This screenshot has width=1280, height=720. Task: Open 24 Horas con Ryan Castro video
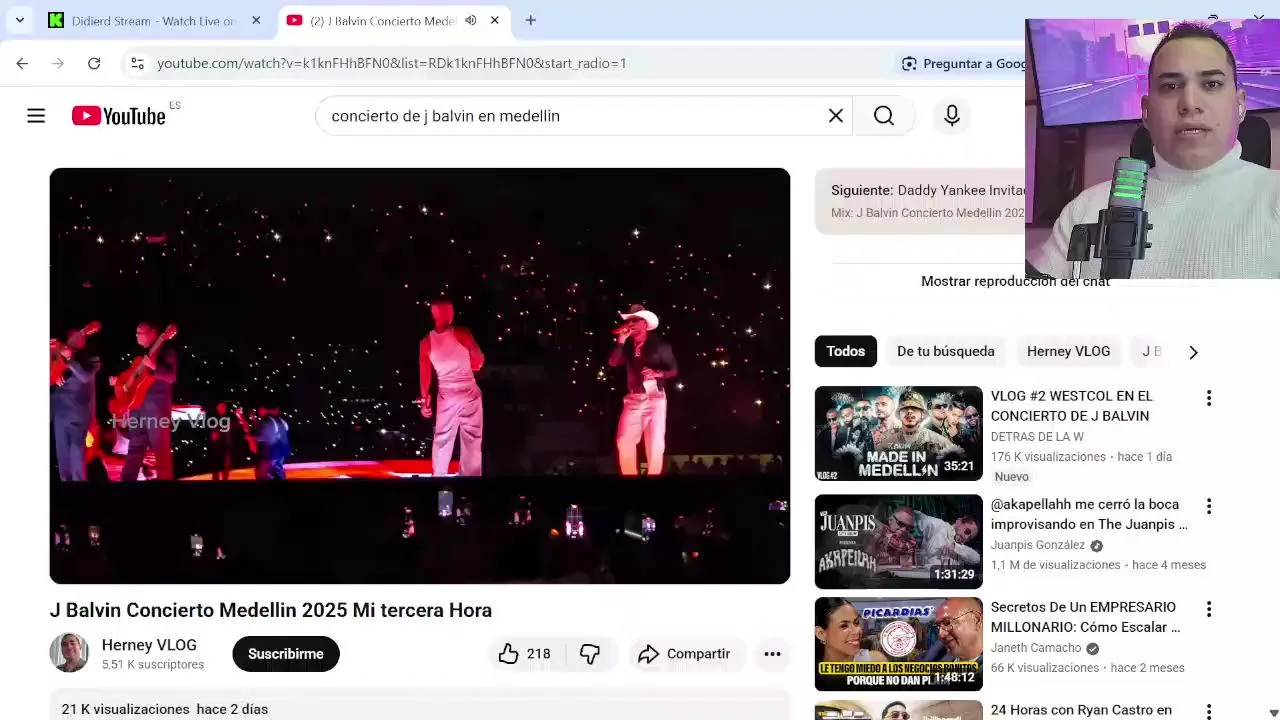pyautogui.click(x=1081, y=710)
